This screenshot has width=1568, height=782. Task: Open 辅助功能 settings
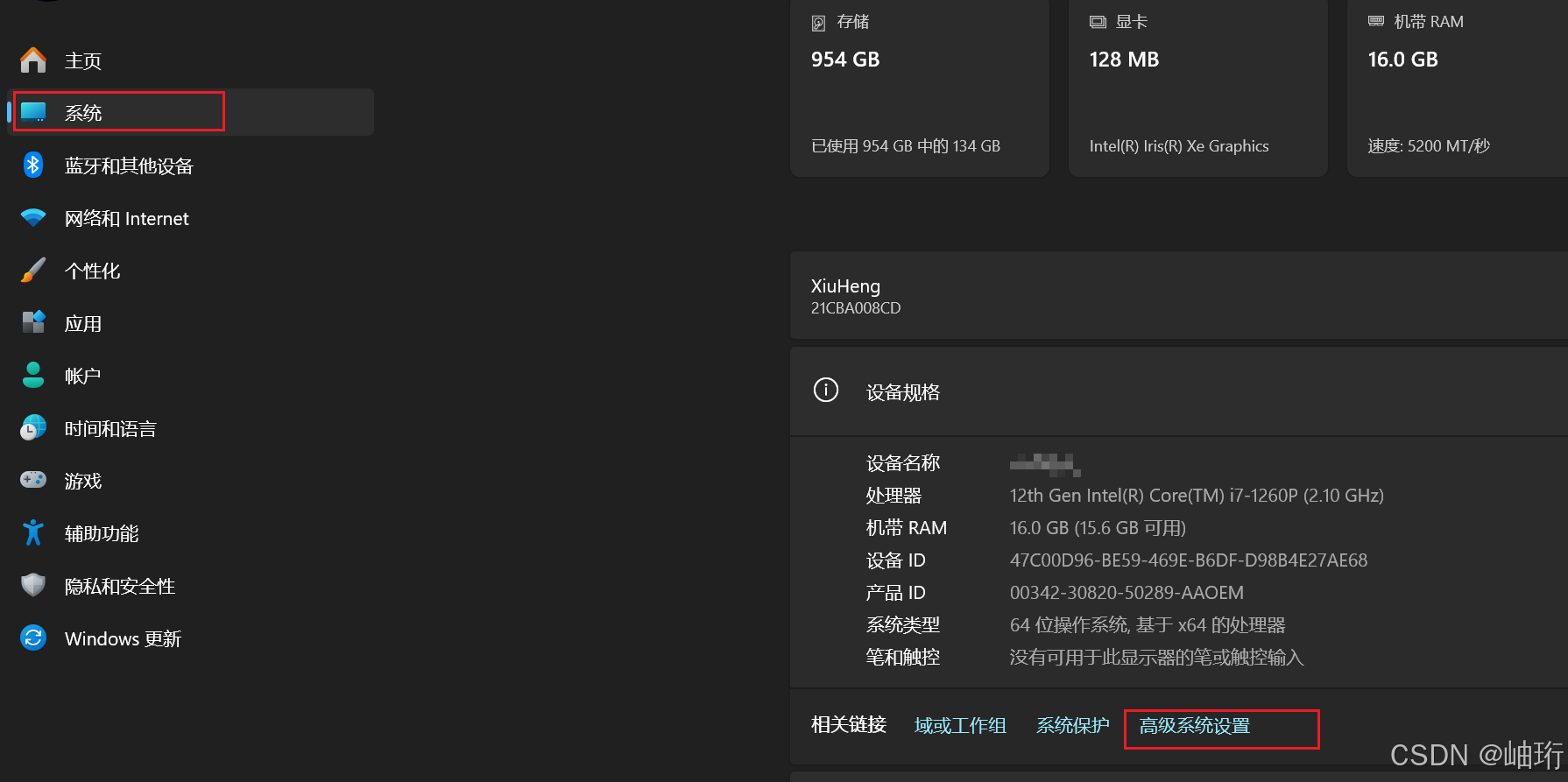[x=190, y=533]
